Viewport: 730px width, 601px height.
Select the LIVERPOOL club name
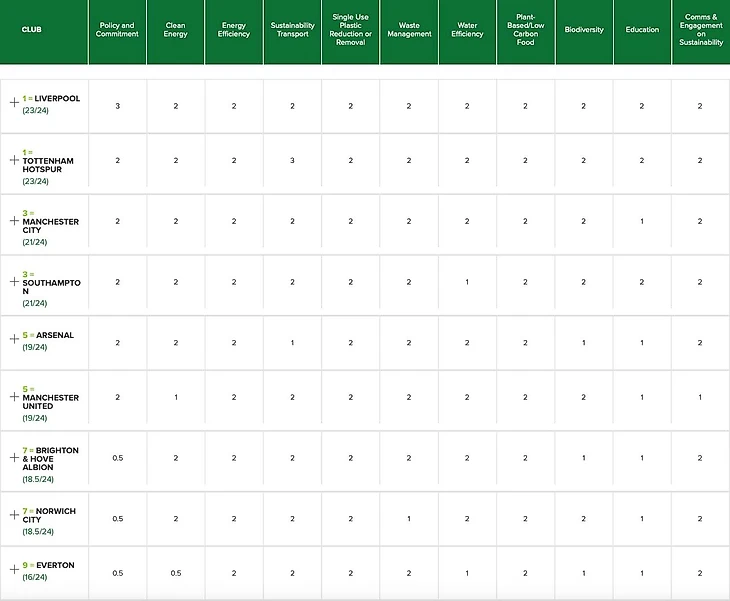(x=57, y=98)
